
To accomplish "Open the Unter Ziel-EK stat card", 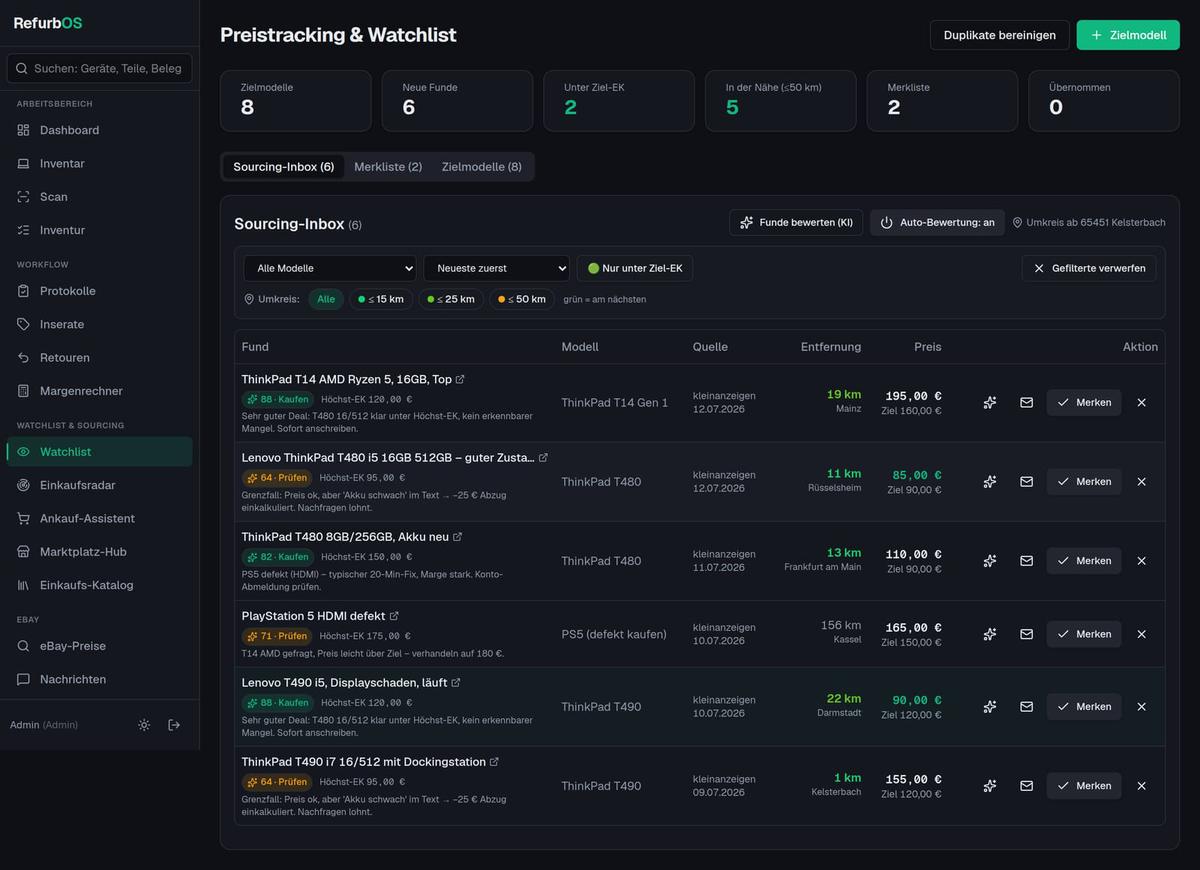I will coord(619,101).
